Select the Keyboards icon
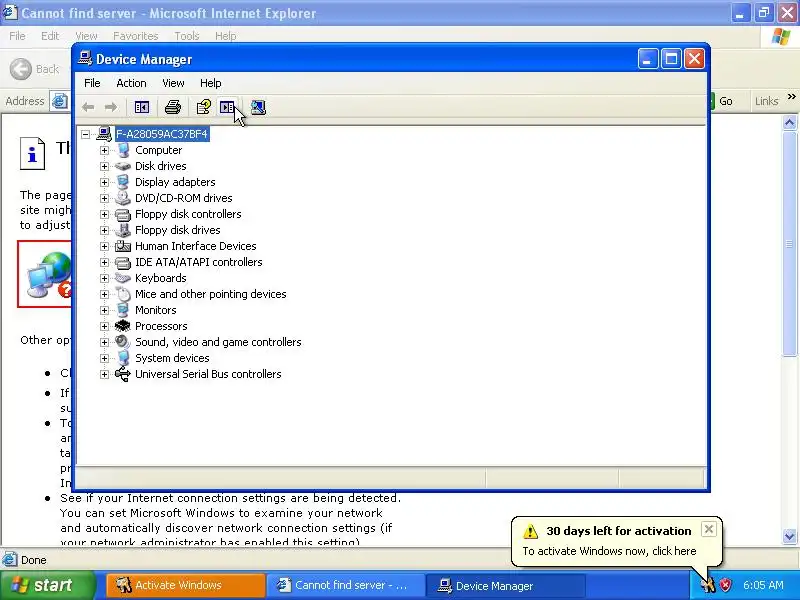The height and width of the screenshot is (600, 800). click(123, 278)
